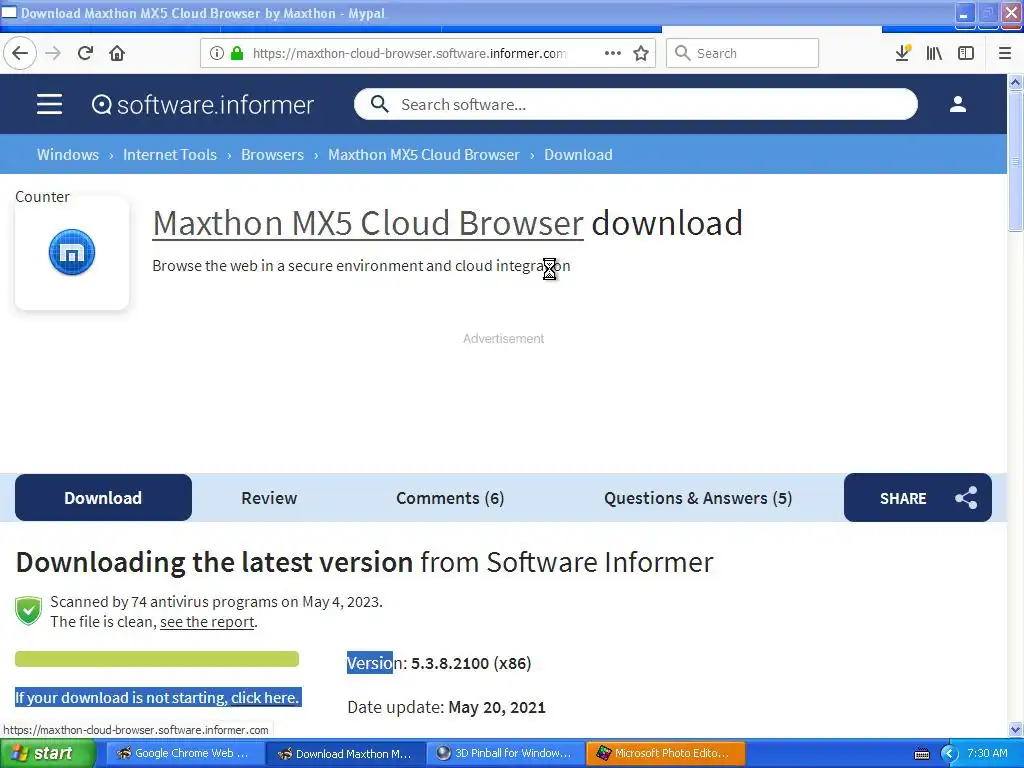Go to Windows breadcrumb

68,155
